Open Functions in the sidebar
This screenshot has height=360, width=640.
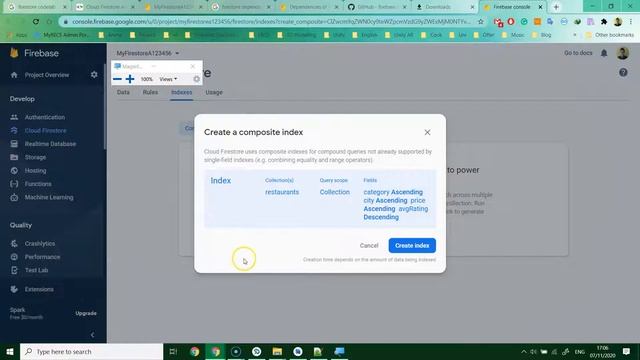pos(38,184)
